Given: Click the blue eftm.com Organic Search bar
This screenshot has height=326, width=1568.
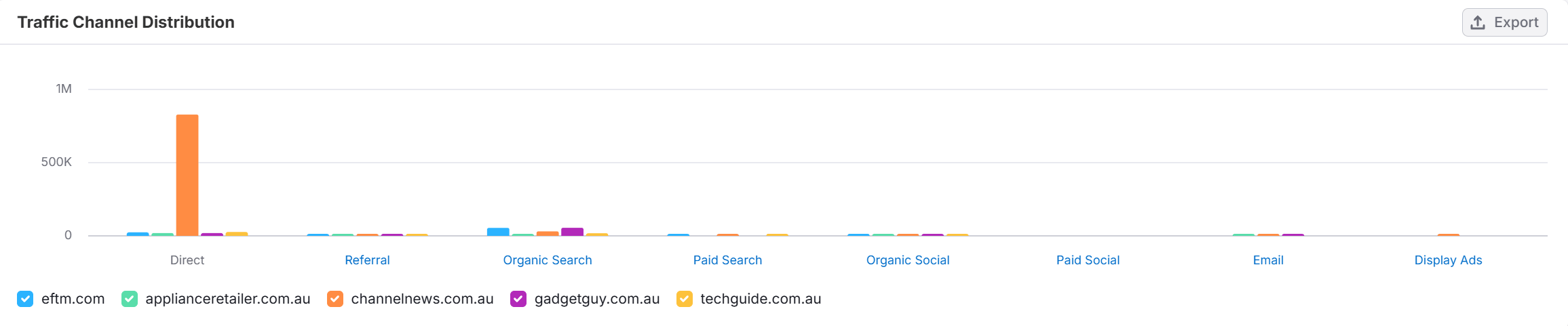Looking at the screenshot, I should [x=498, y=232].
